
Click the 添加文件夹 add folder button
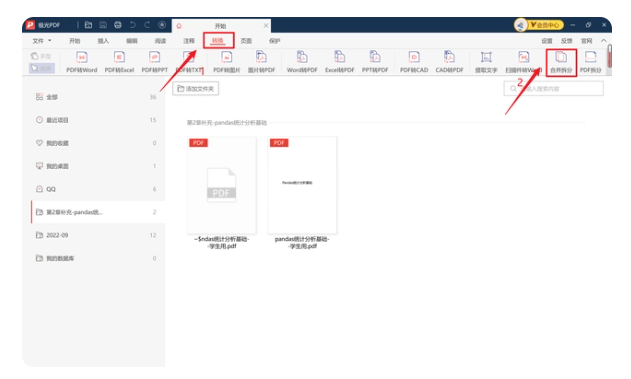196,89
